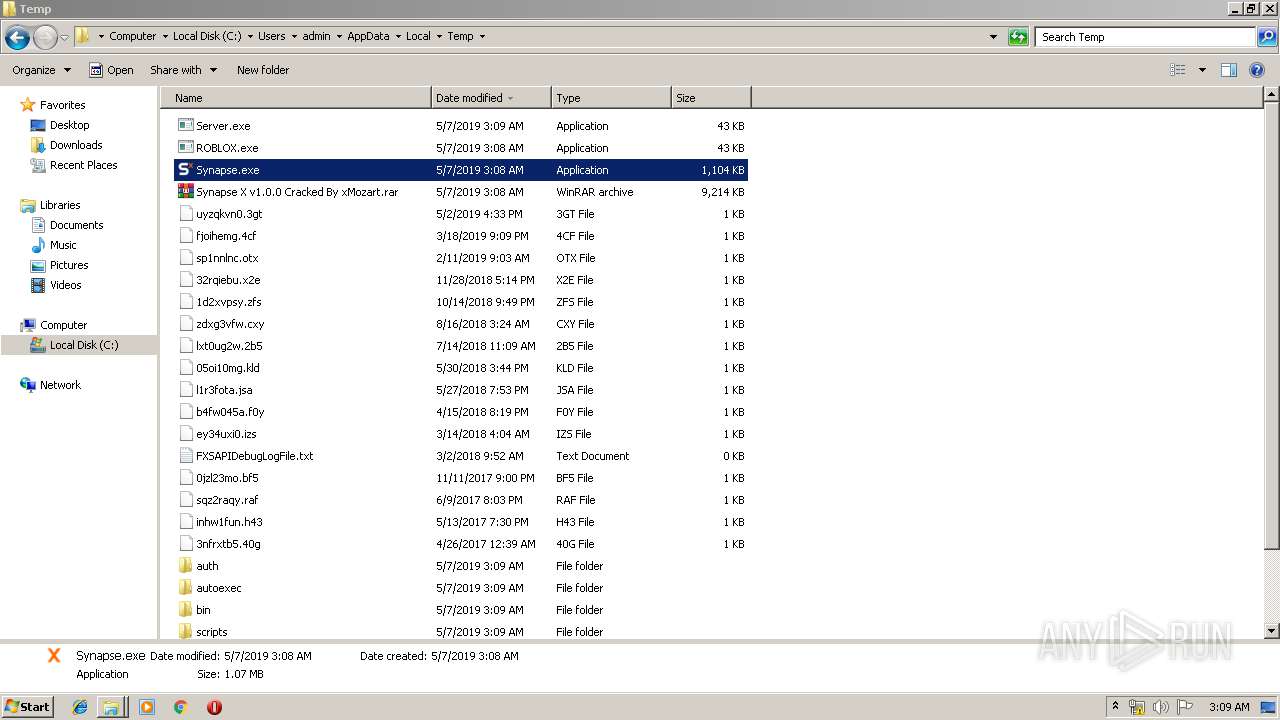Open the Share with menu

coord(183,70)
